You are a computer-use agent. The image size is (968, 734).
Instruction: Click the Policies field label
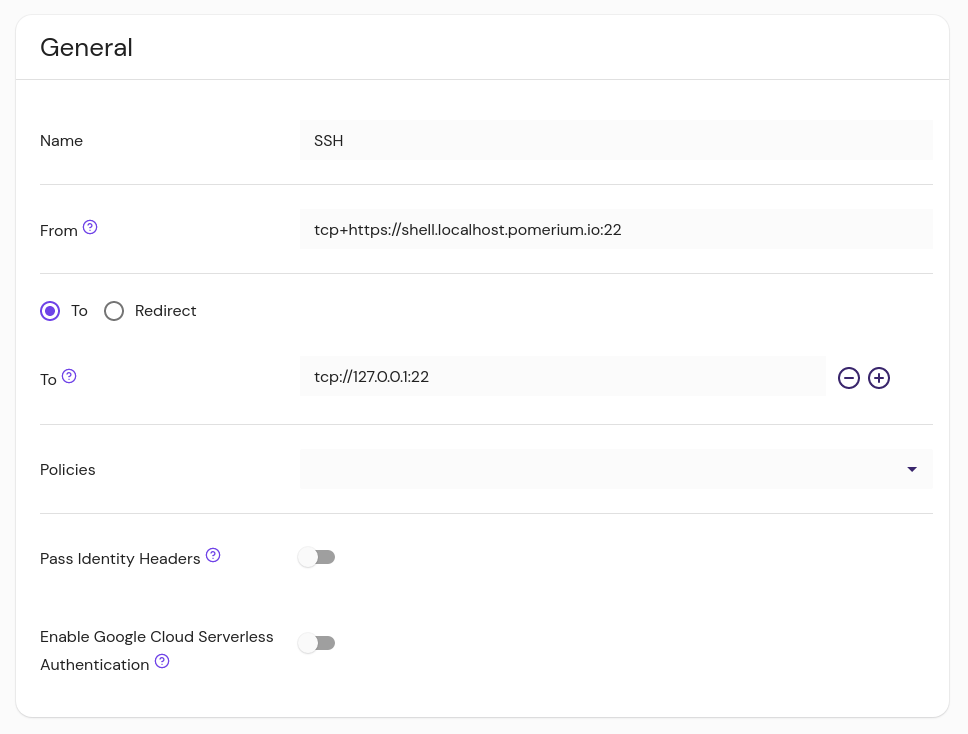click(68, 470)
